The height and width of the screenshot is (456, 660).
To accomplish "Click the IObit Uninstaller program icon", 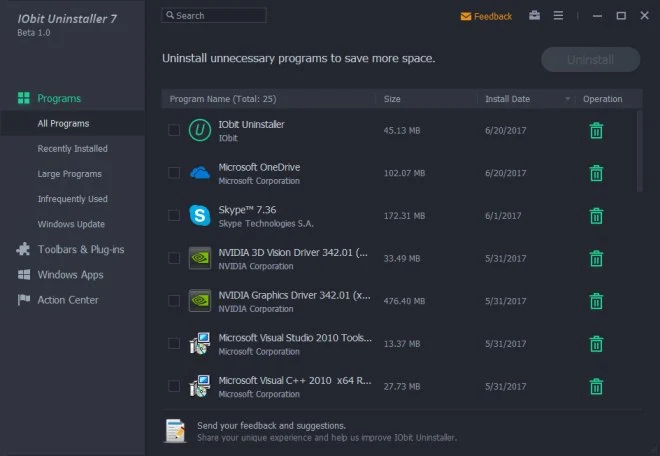I will (200, 130).
